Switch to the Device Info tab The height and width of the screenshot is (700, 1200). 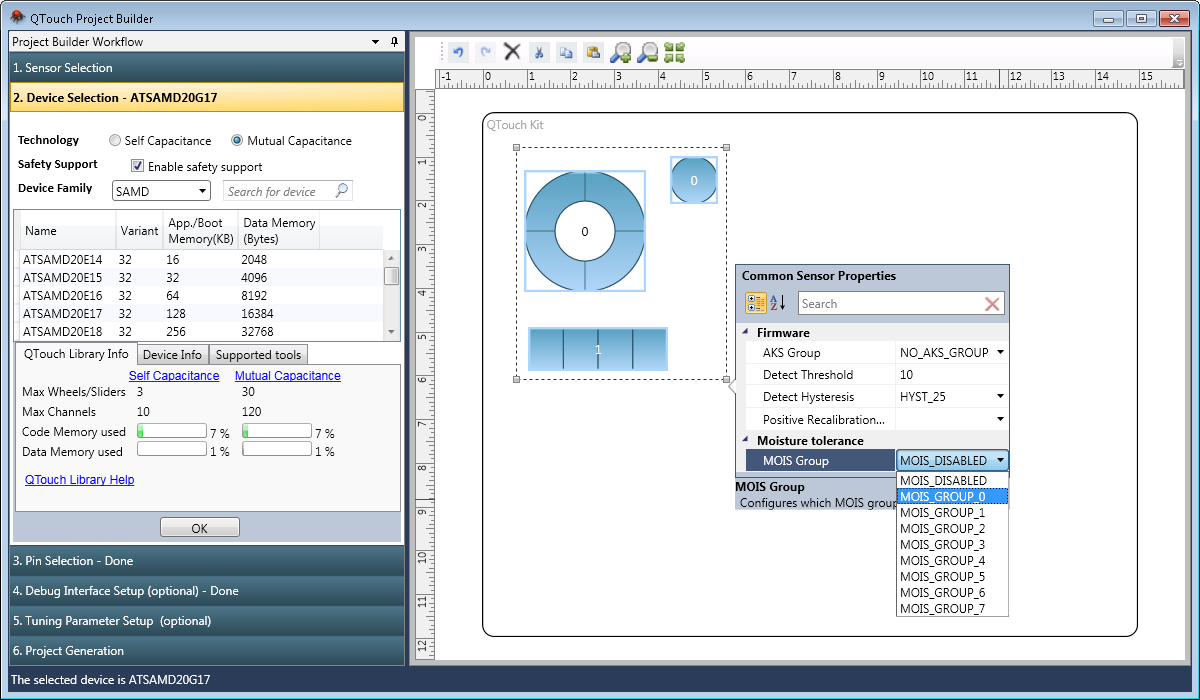pos(172,355)
